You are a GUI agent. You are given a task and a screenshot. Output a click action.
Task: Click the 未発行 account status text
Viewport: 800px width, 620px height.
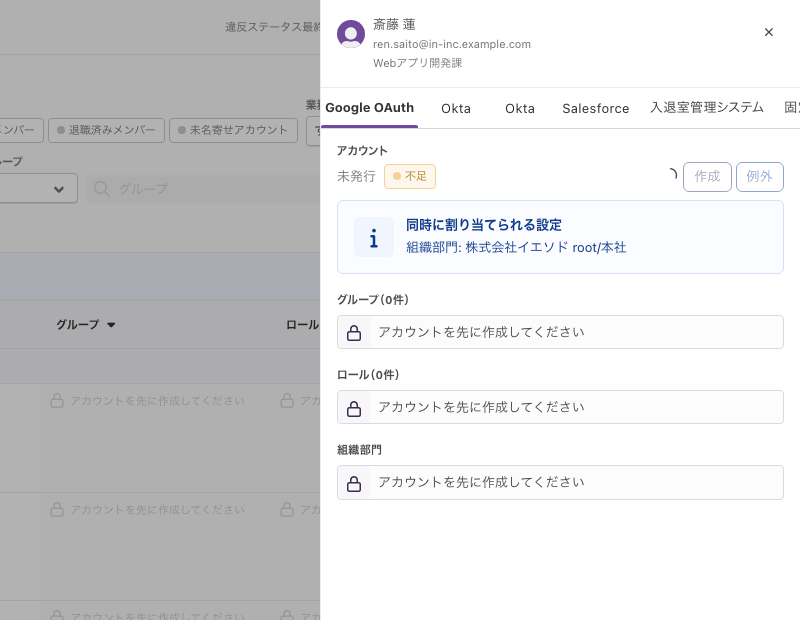coord(356,177)
